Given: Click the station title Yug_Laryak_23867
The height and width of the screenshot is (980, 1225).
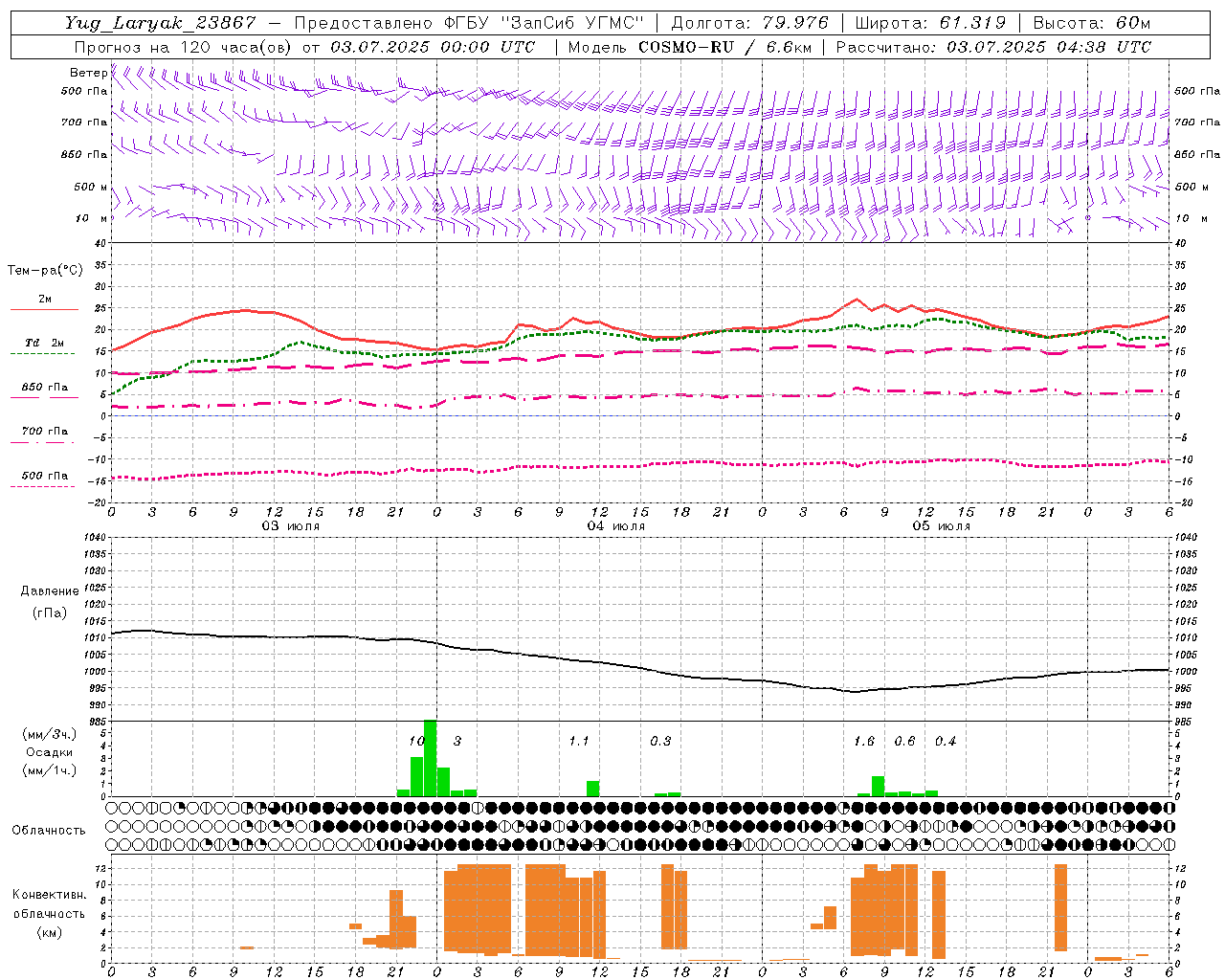Looking at the screenshot, I should coord(160,23).
